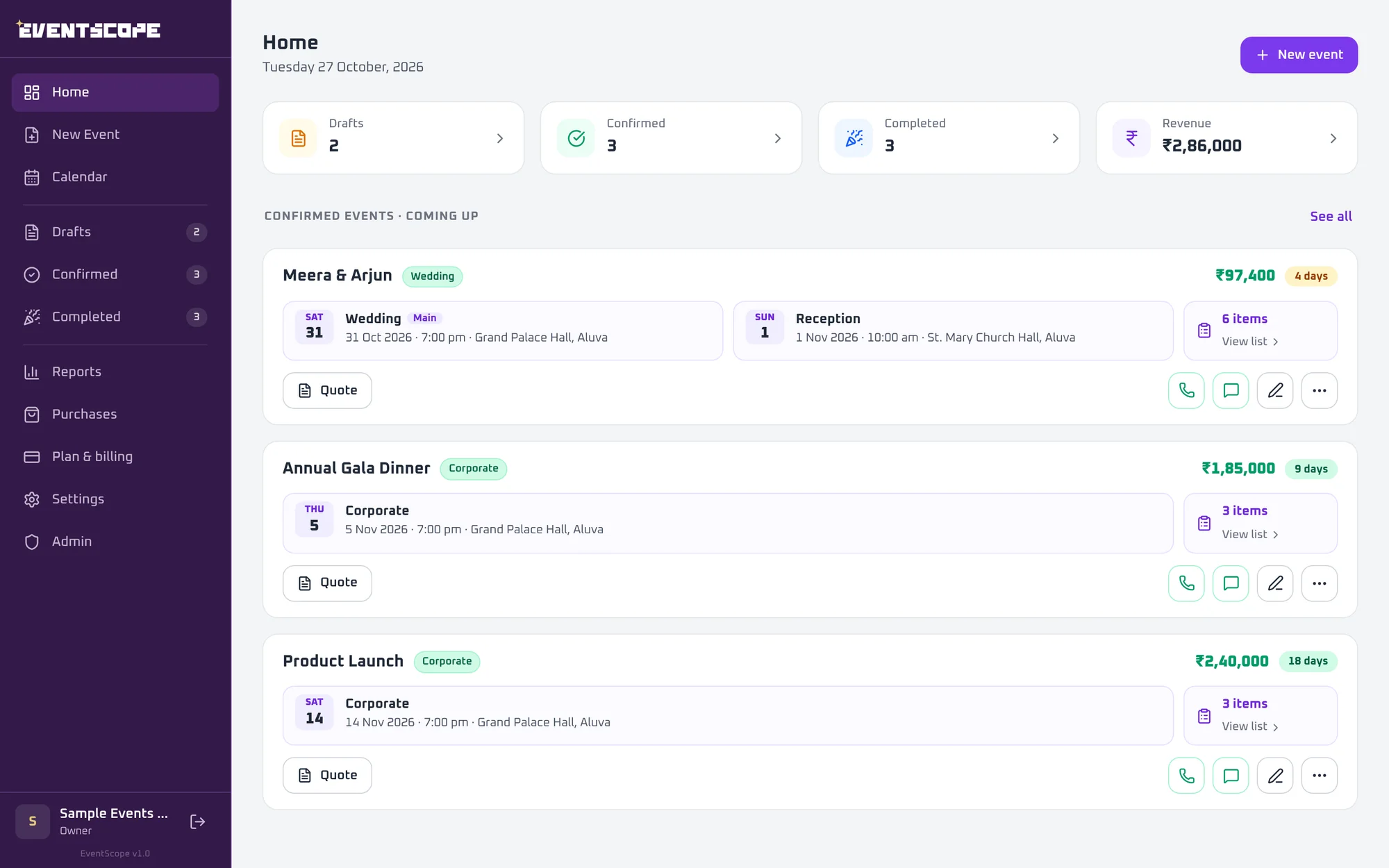Open more options for Meera & Arjun
Screen dimensions: 1389x868
pyautogui.click(x=1320, y=390)
